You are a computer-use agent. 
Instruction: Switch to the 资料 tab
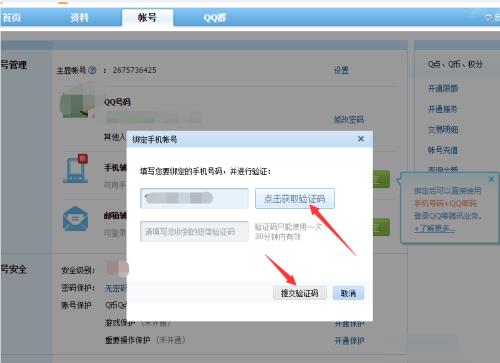(79, 18)
